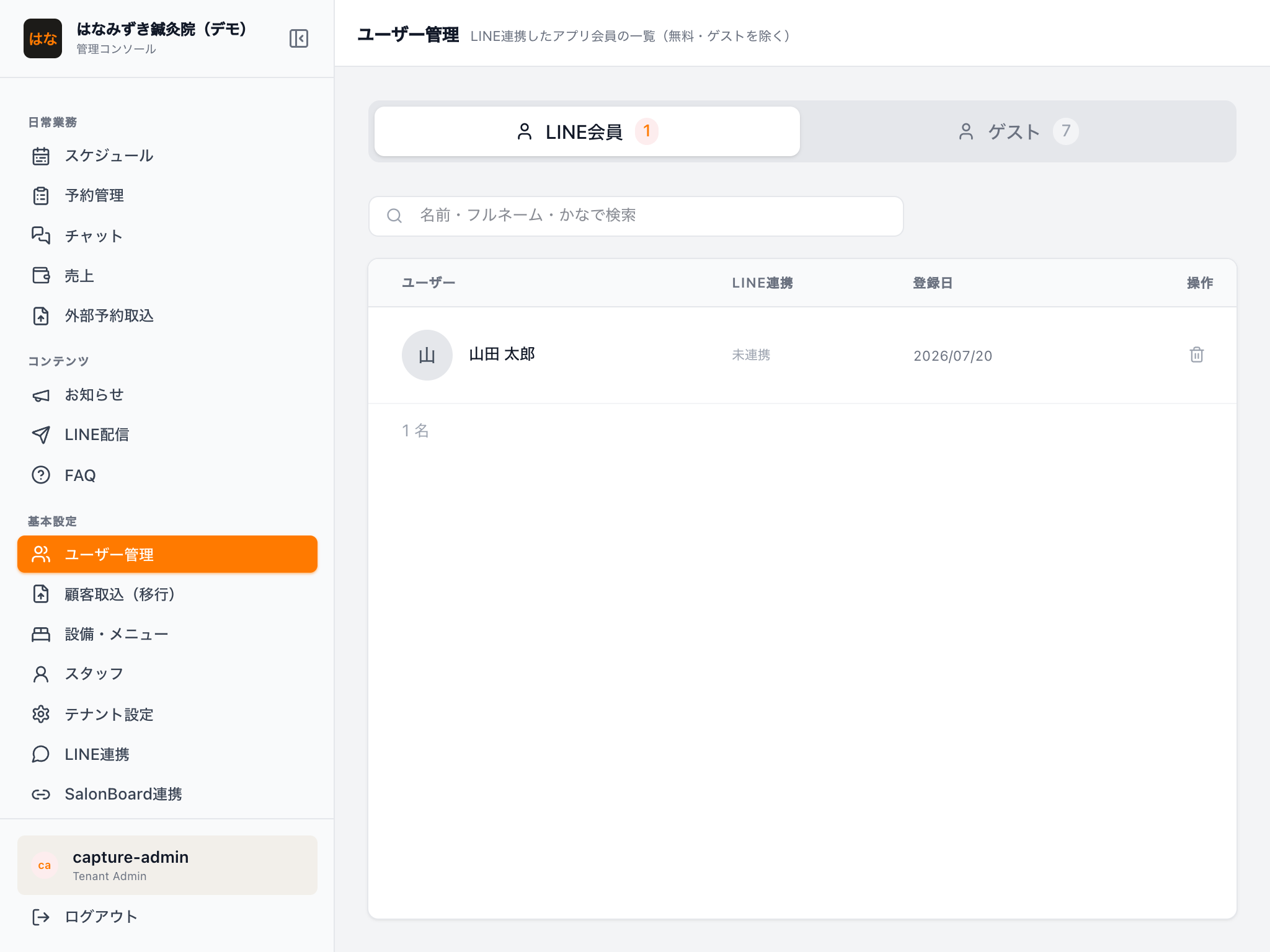Open スタッフ person icon
The width and height of the screenshot is (1270, 952).
pyautogui.click(x=41, y=674)
